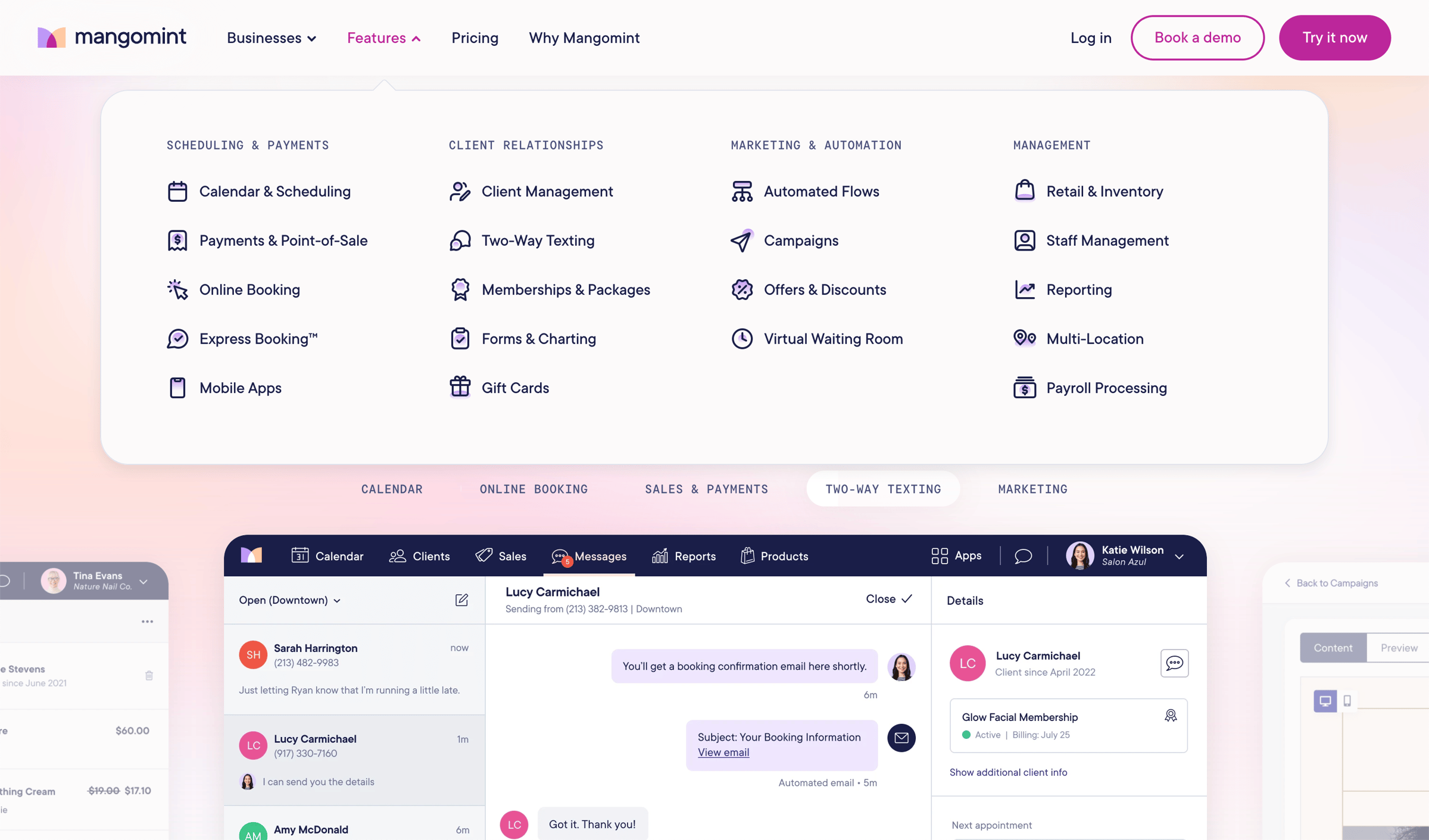Click the Reporting chart icon
1429x840 pixels.
1024,289
